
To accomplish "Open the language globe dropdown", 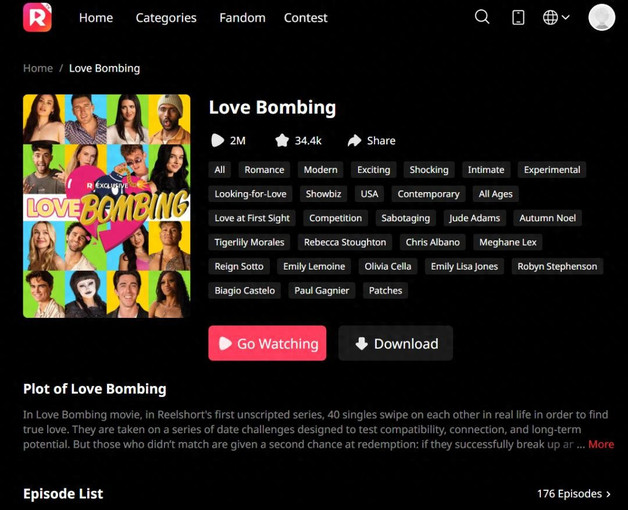I will (x=556, y=17).
